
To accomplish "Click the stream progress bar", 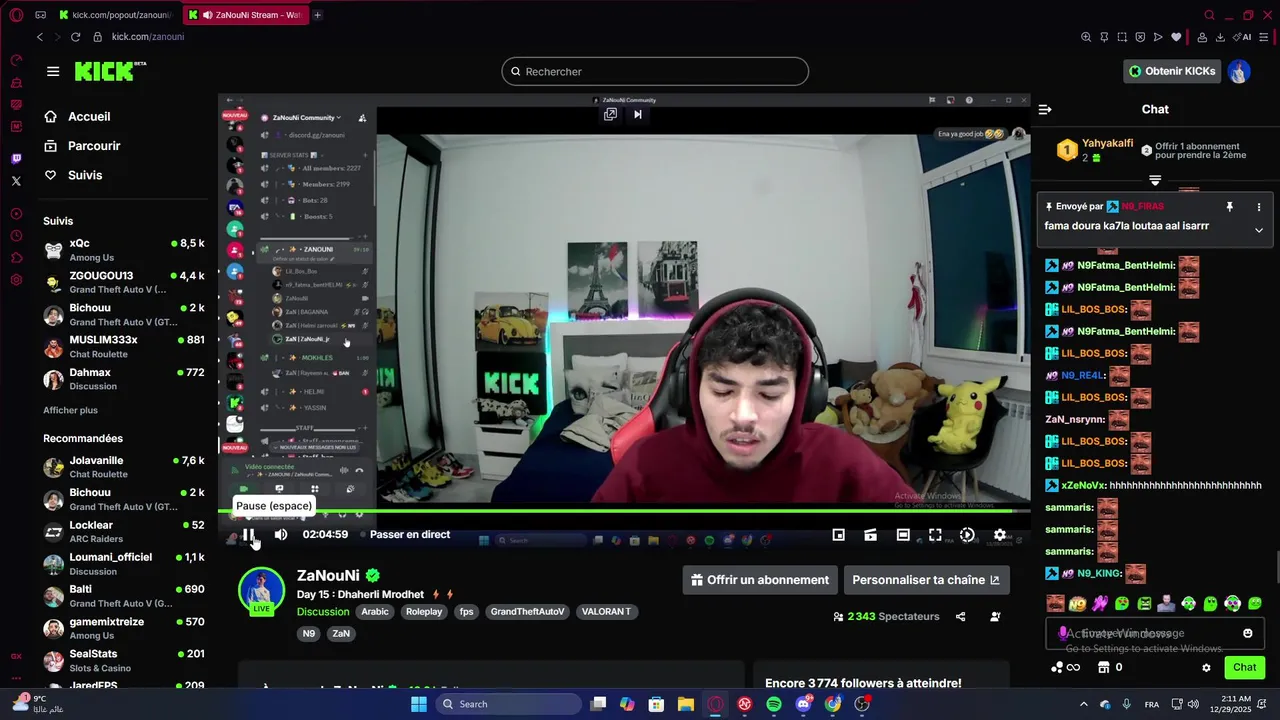I will 624,511.
